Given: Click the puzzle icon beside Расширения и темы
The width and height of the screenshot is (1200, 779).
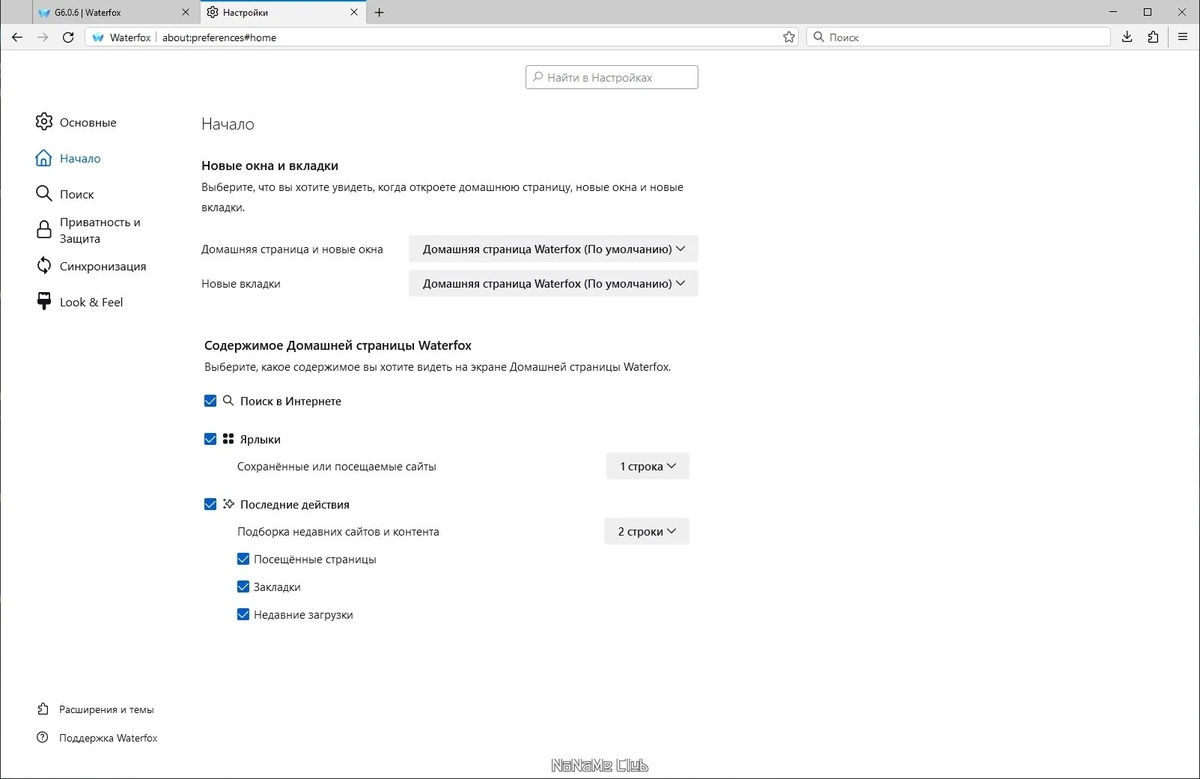Looking at the screenshot, I should coord(42,709).
